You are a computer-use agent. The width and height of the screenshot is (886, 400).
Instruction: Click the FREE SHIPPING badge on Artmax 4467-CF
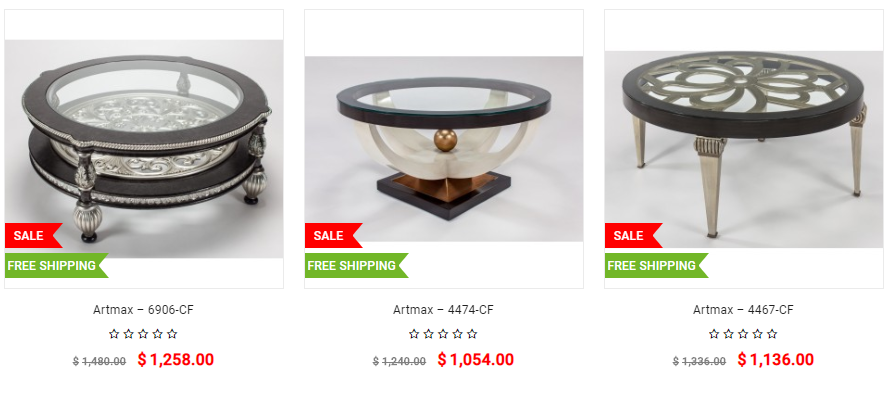(x=657, y=266)
